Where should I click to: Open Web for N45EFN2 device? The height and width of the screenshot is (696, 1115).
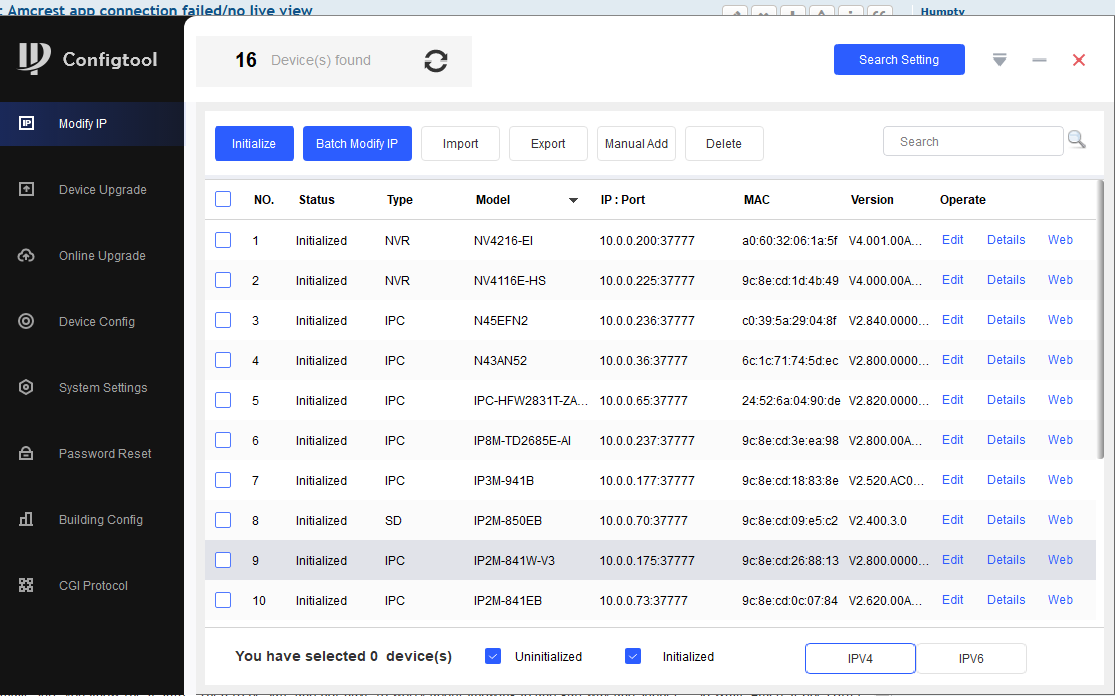(1060, 319)
